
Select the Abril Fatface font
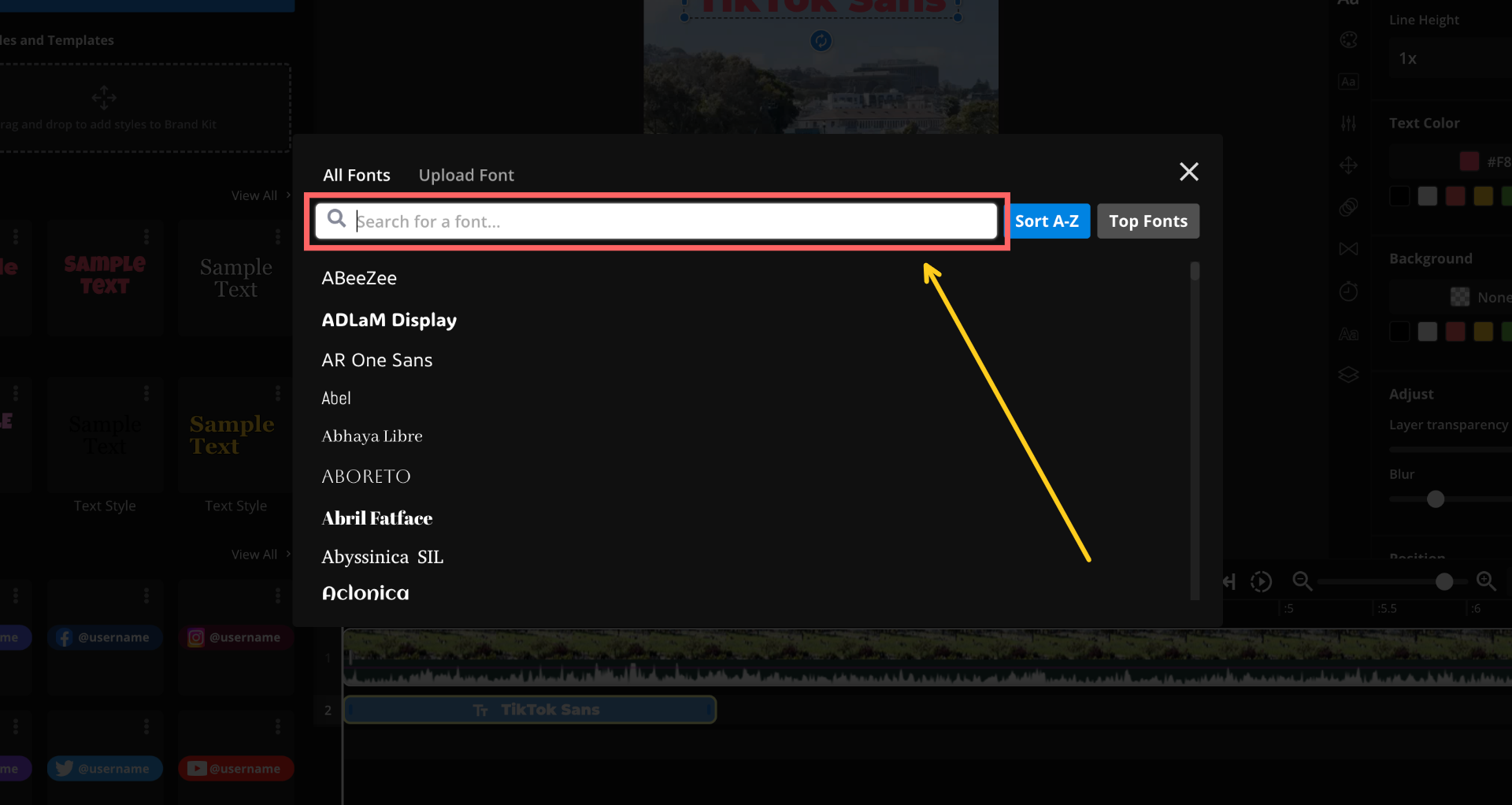pos(376,517)
